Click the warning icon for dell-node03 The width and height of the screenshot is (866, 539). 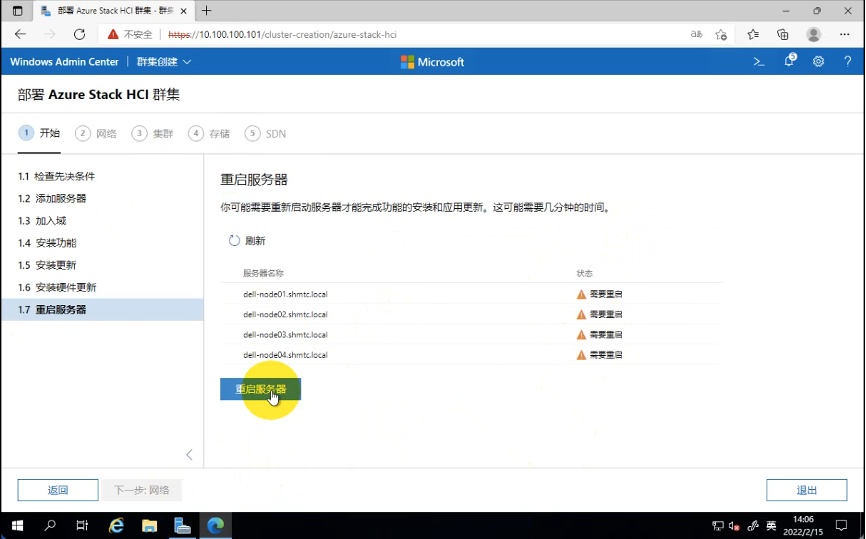[581, 335]
